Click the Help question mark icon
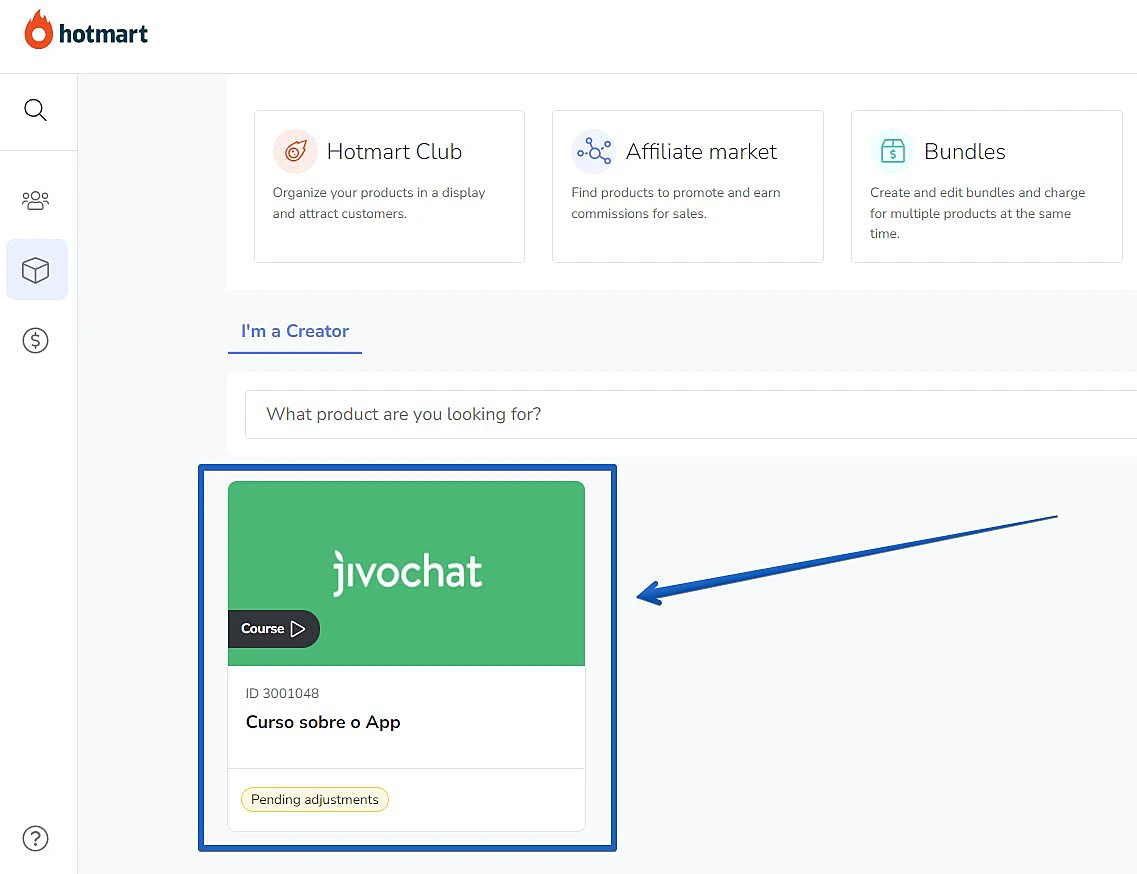This screenshot has width=1137, height=874. click(35, 838)
